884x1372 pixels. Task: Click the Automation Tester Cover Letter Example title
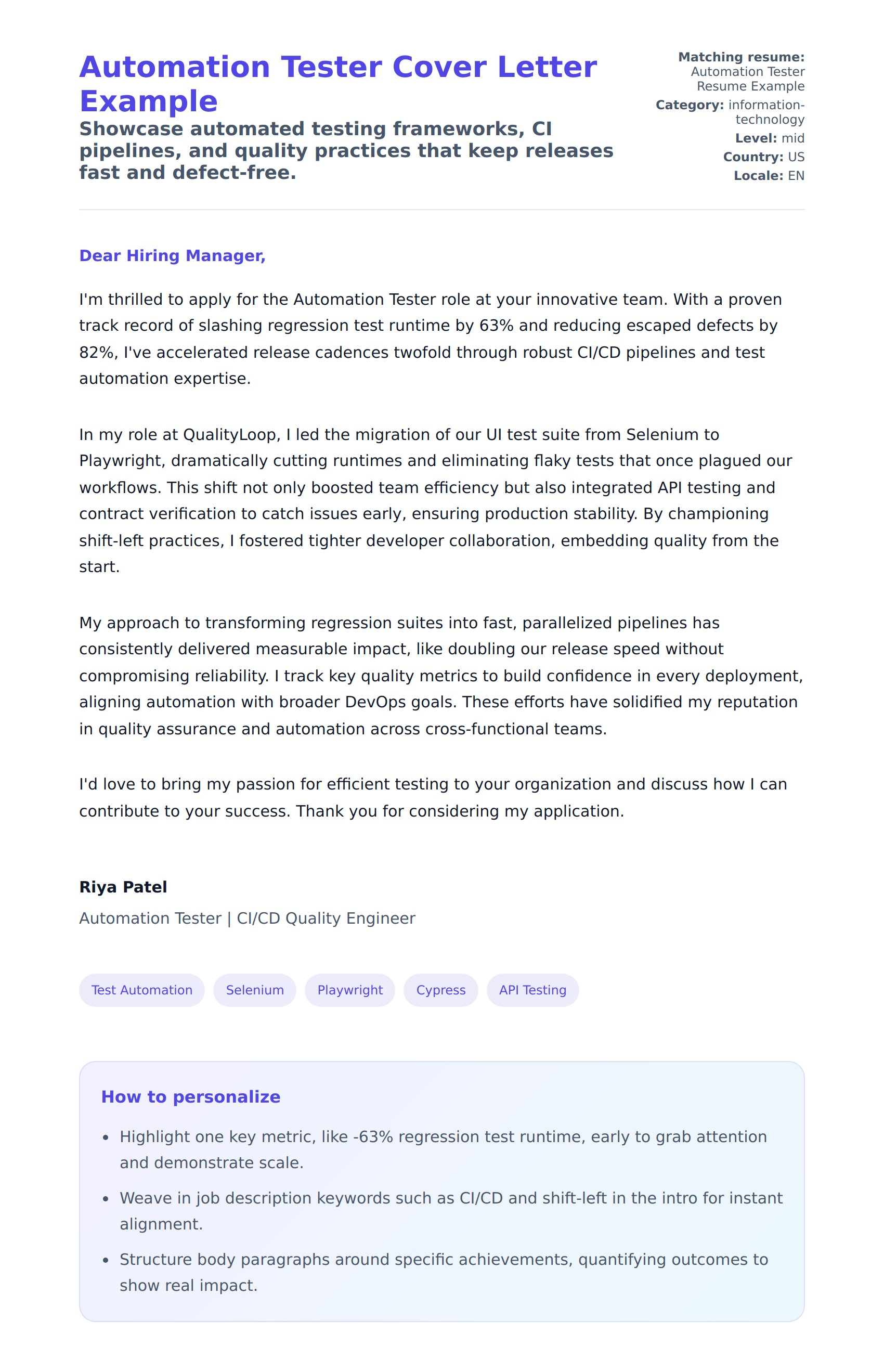[x=337, y=84]
